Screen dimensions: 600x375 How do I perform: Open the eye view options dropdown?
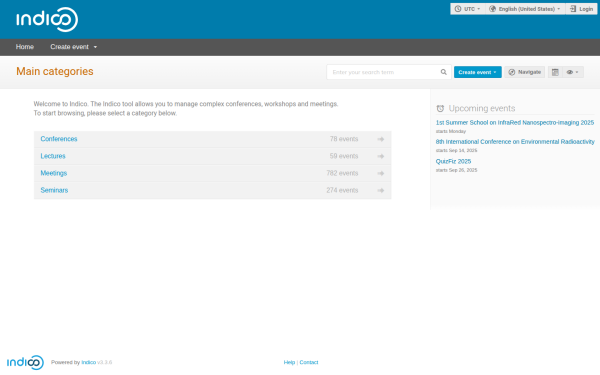573,72
